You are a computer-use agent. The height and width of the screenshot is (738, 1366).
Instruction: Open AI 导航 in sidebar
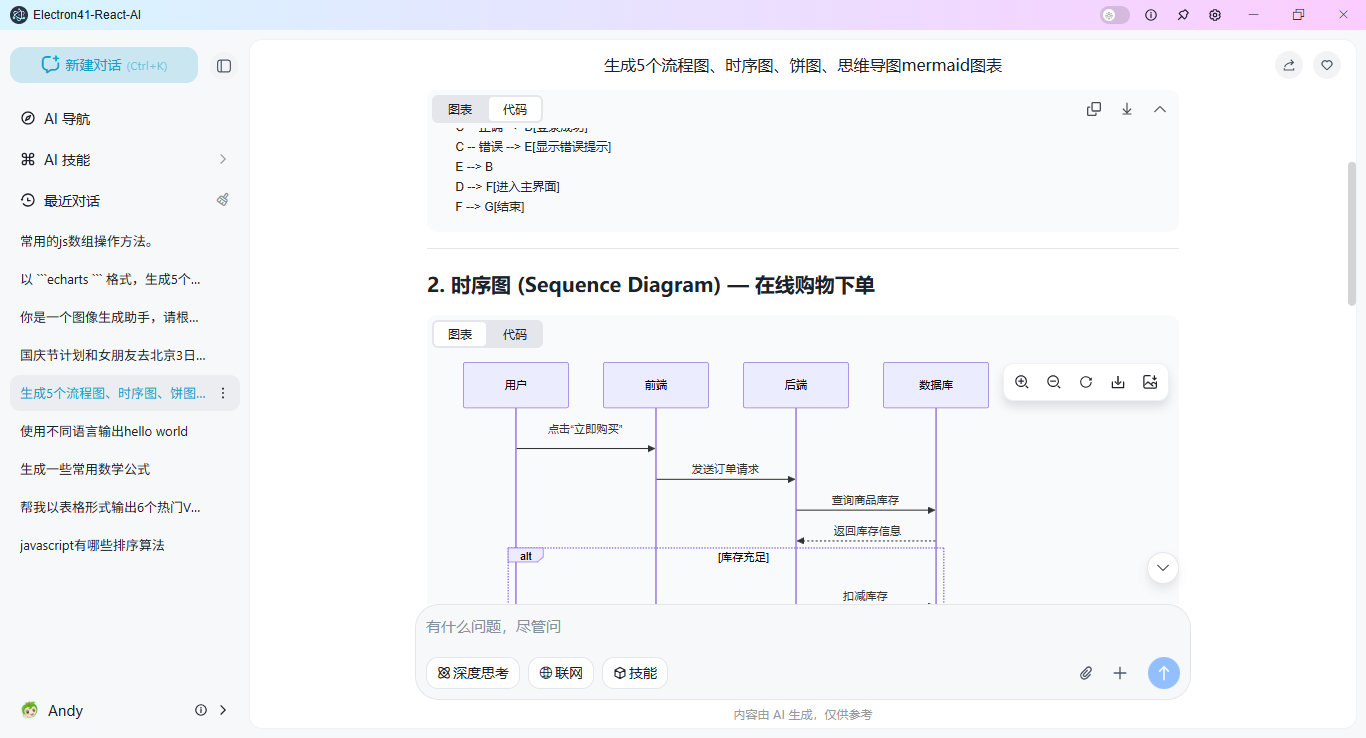click(x=125, y=118)
